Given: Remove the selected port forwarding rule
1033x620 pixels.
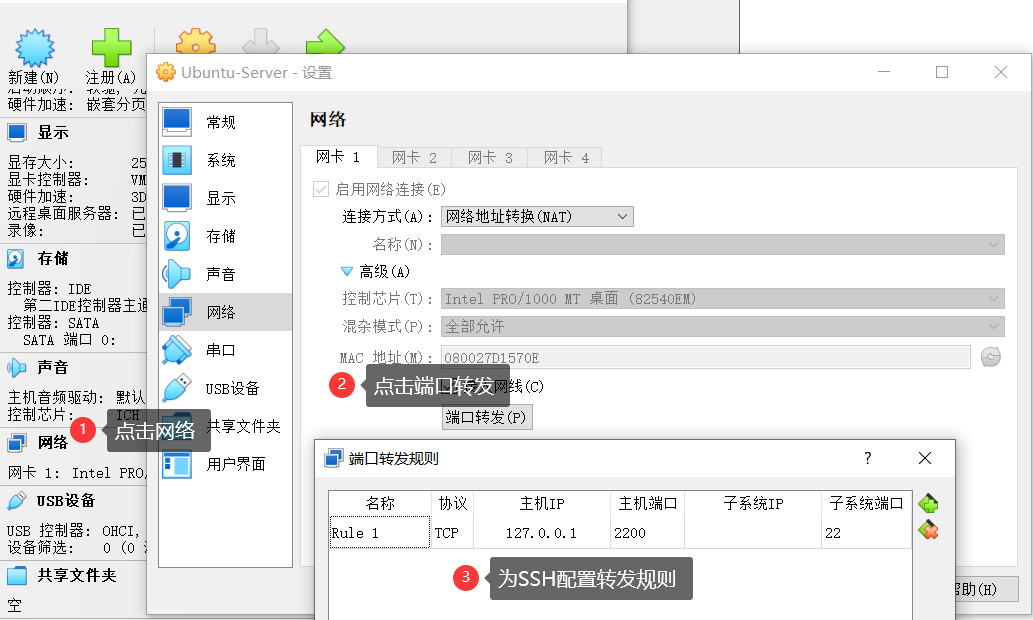Looking at the screenshot, I should pos(928,531).
